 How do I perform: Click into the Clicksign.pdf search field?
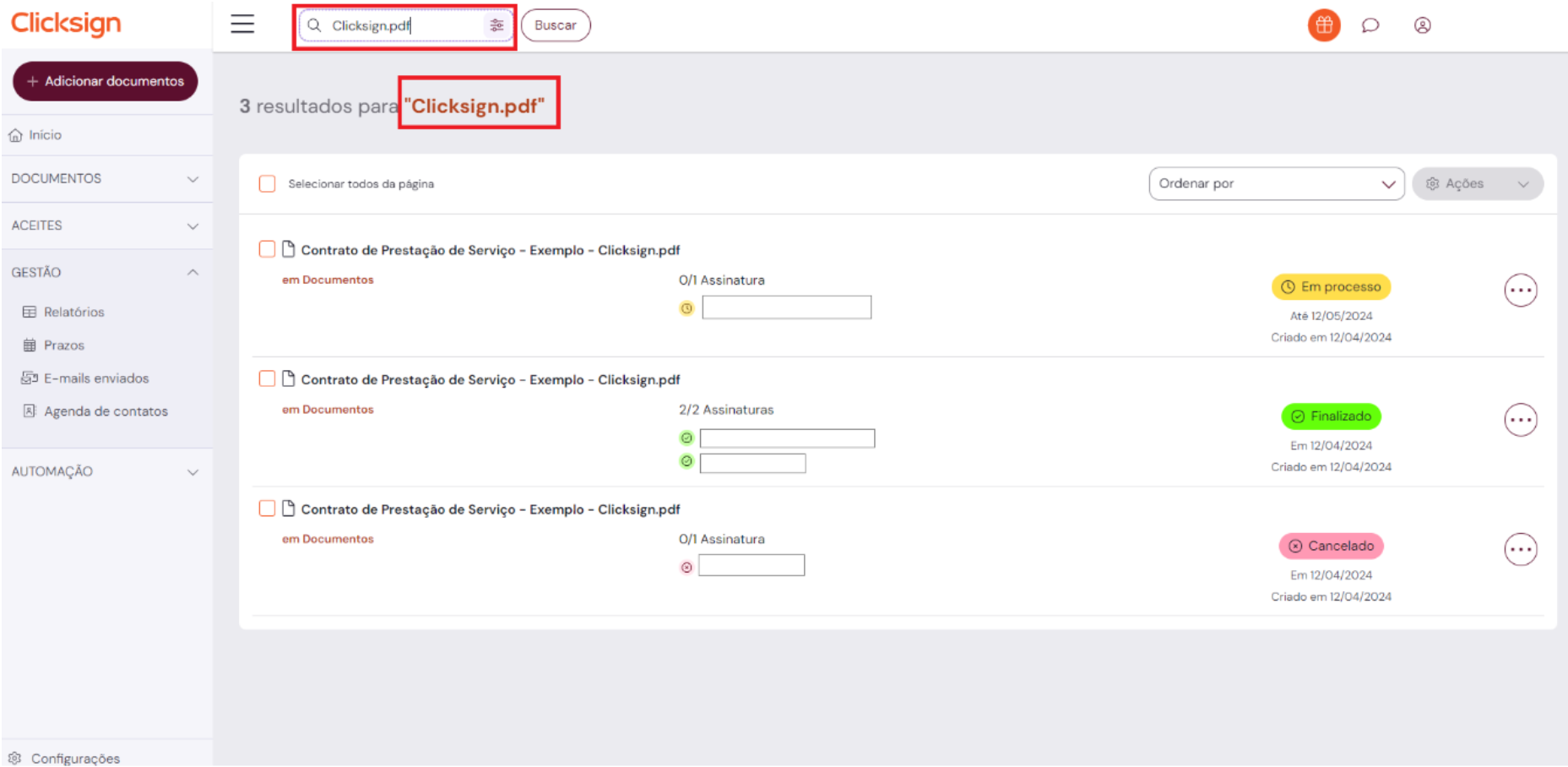pyautogui.click(x=401, y=25)
